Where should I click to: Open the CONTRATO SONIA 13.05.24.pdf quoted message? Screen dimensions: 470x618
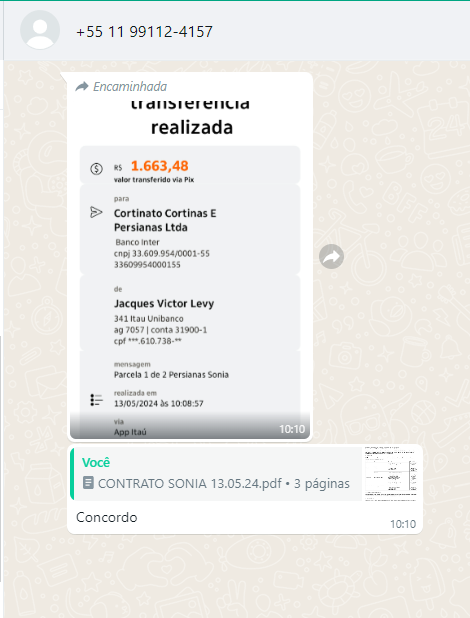(216, 474)
